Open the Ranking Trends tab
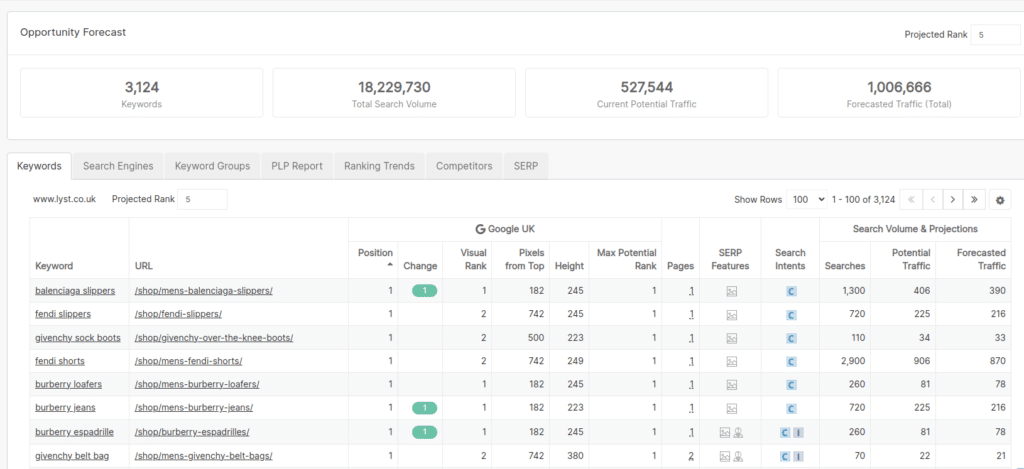 pos(379,166)
